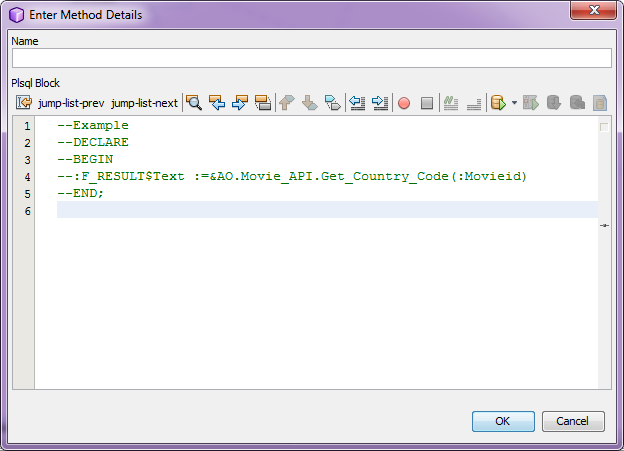Click the uncomment lines icon
This screenshot has height=451, width=624.
coord(474,103)
